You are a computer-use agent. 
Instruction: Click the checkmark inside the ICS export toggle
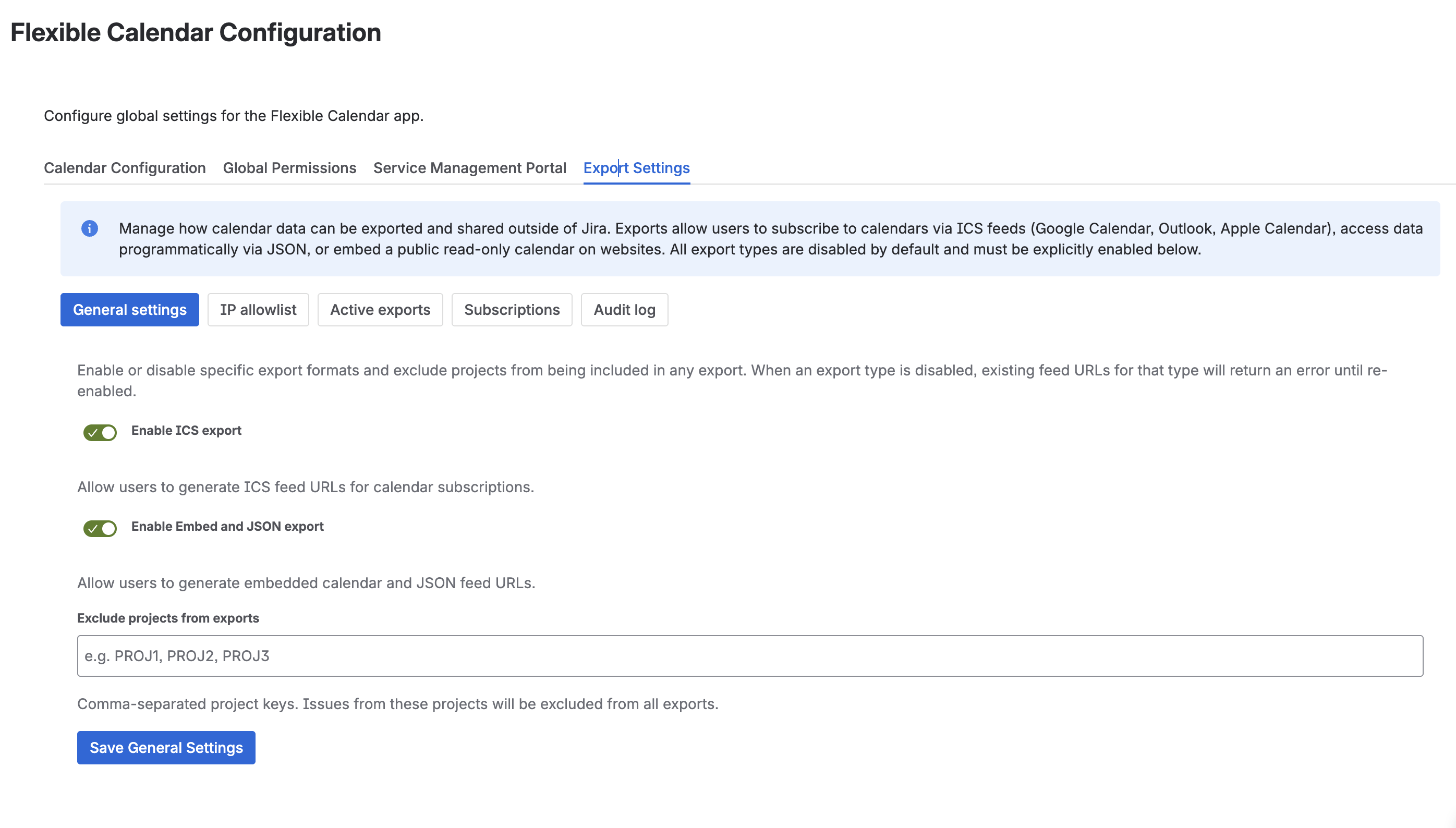click(x=94, y=433)
